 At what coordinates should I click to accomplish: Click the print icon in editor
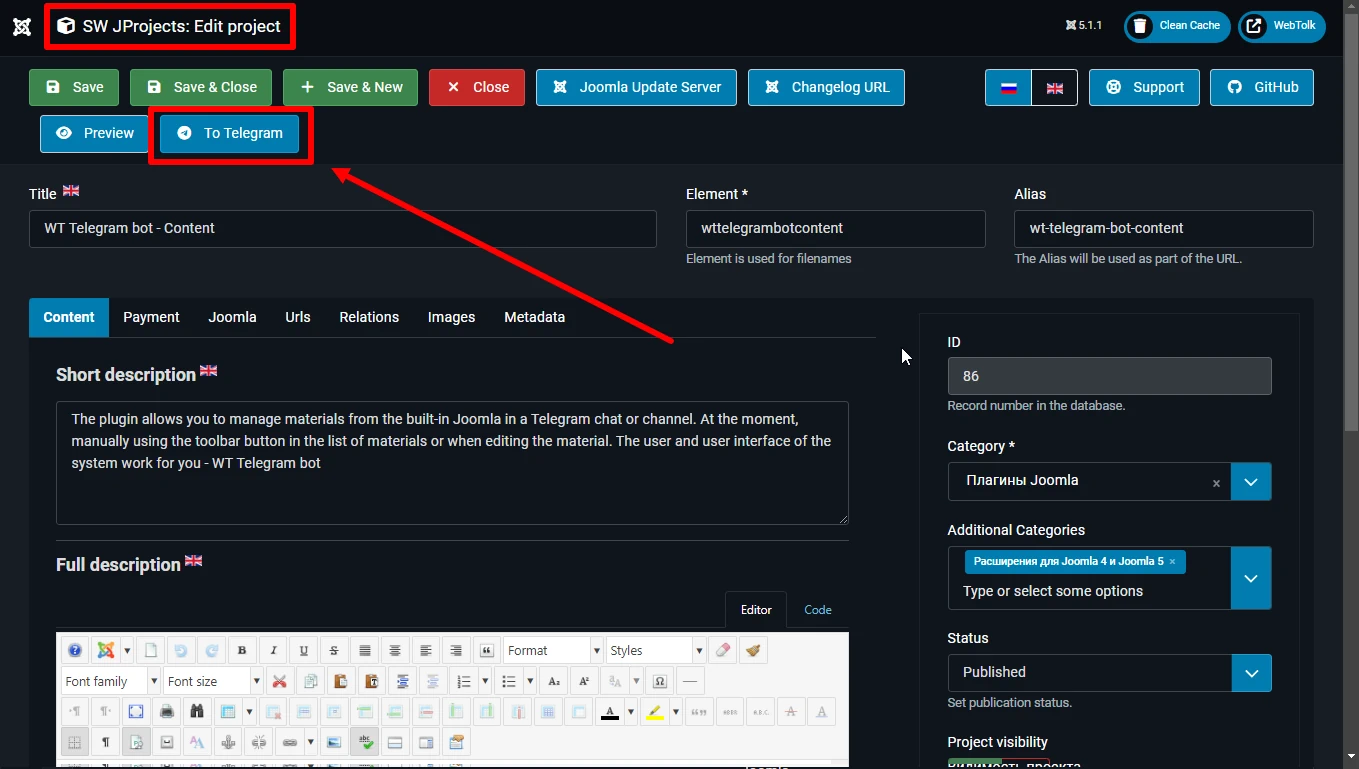pos(167,712)
